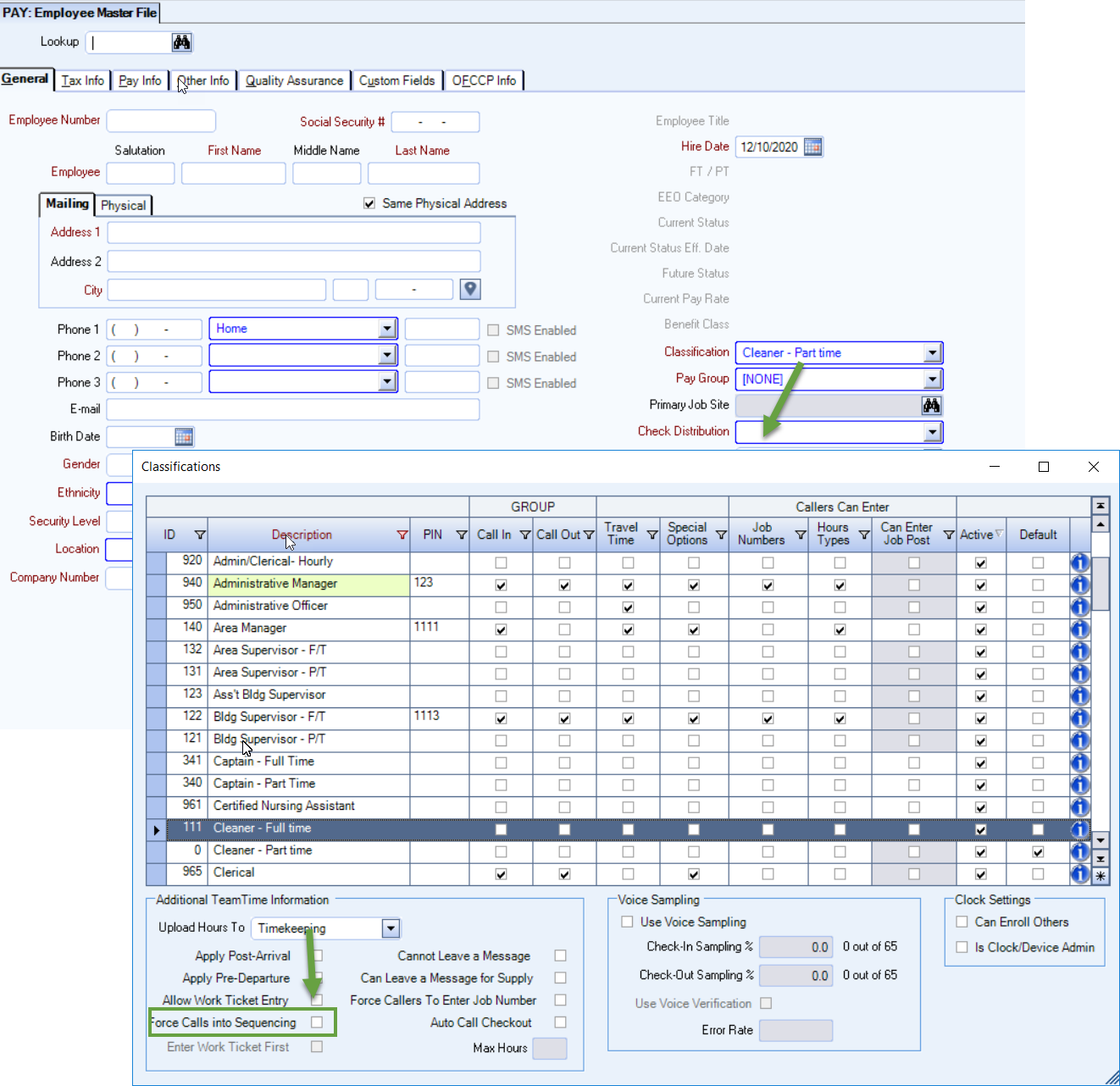Open info icon for Clerical row
1120x1086 pixels.
(x=1079, y=873)
